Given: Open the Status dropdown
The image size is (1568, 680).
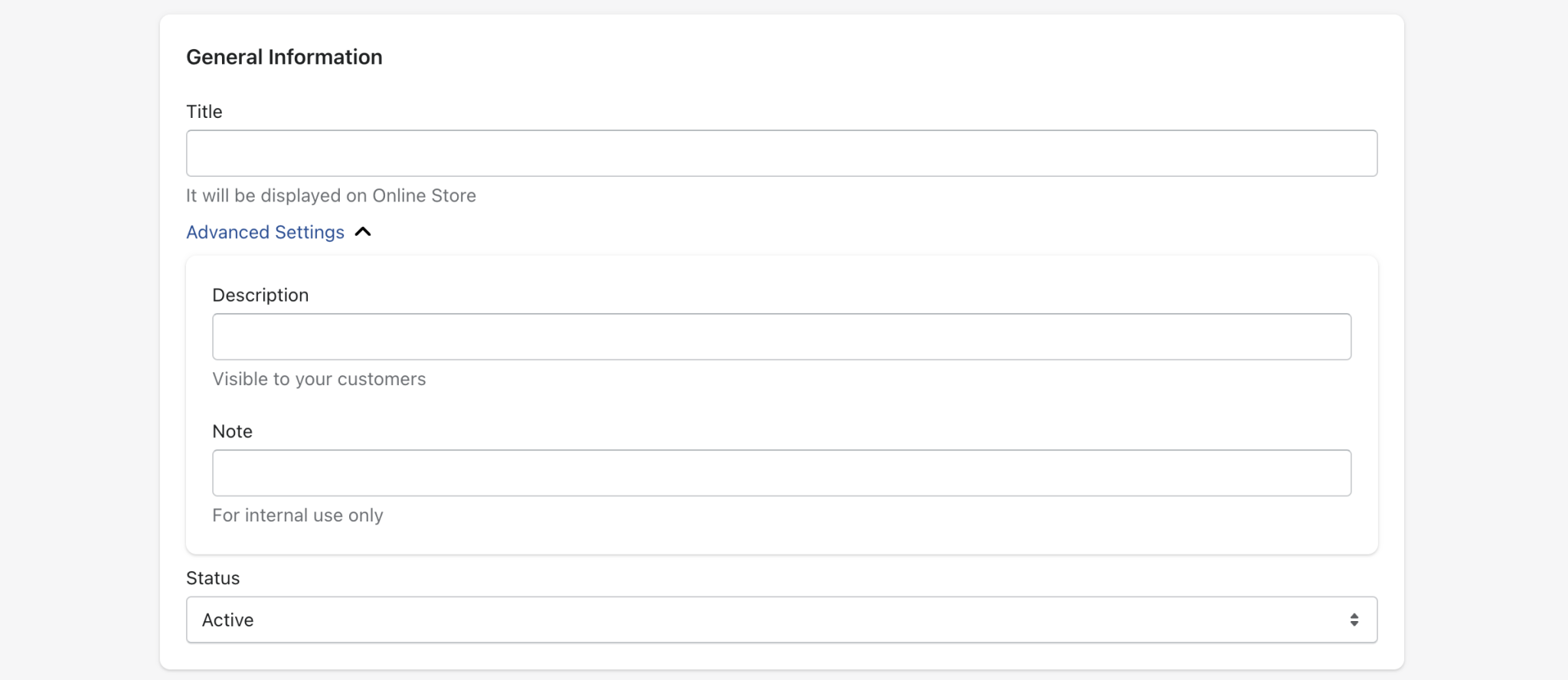Looking at the screenshot, I should pos(781,619).
